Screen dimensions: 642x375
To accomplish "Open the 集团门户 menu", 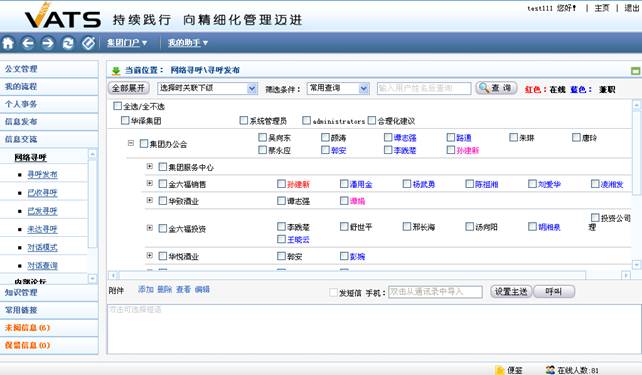I will [x=127, y=43].
